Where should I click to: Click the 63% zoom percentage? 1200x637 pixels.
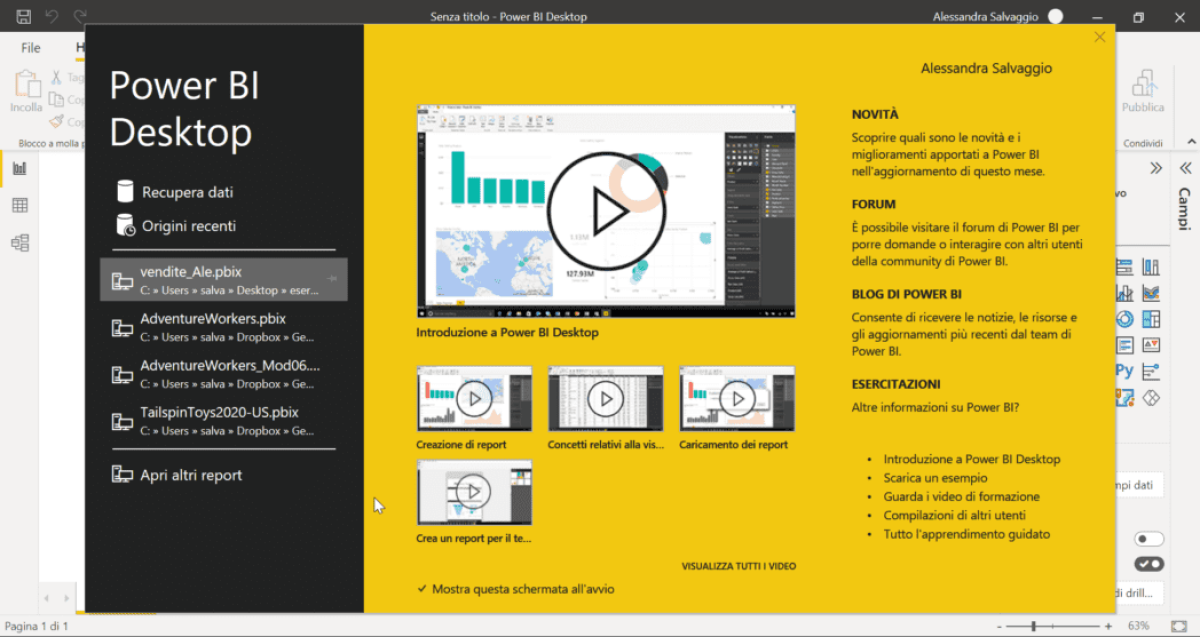coord(1138,626)
